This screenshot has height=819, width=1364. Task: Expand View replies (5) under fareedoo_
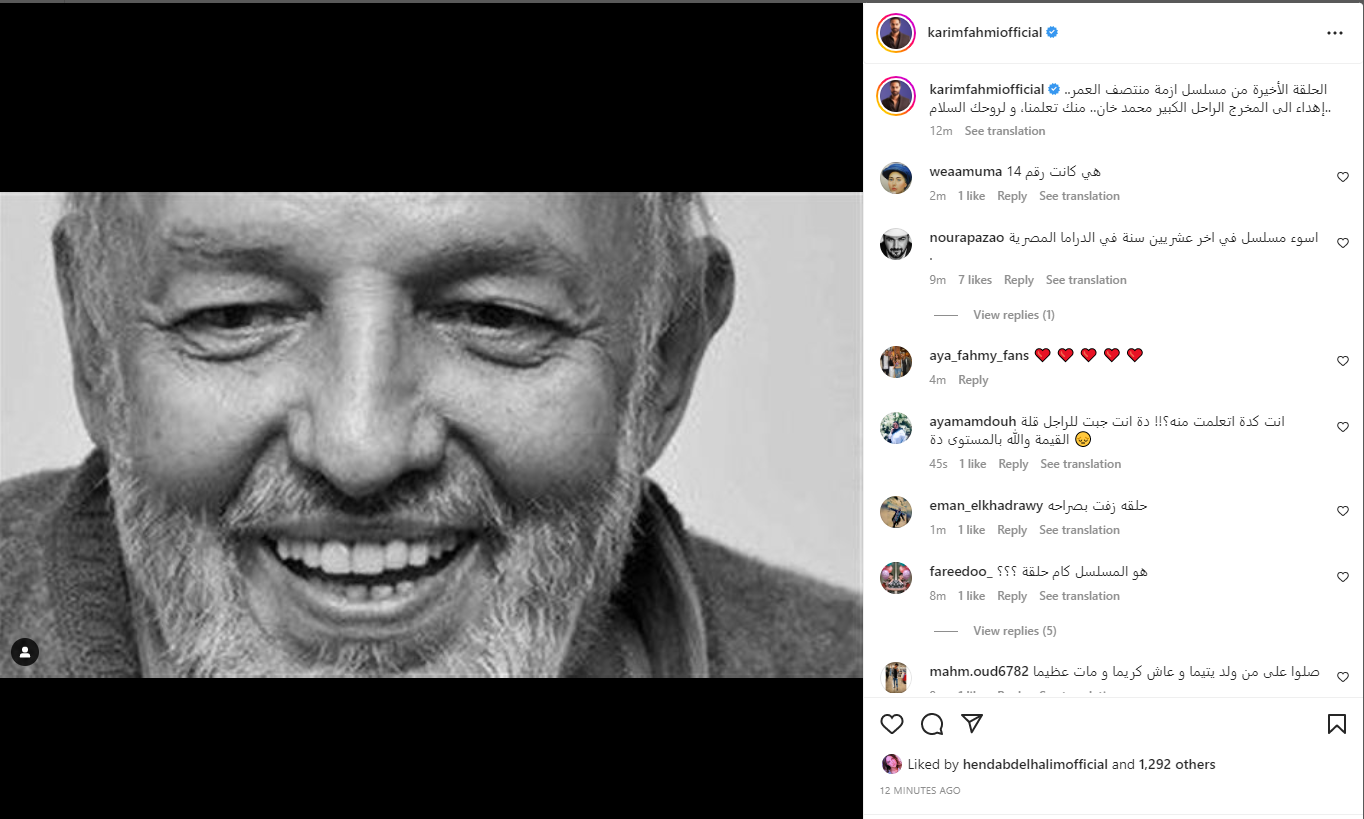1014,631
